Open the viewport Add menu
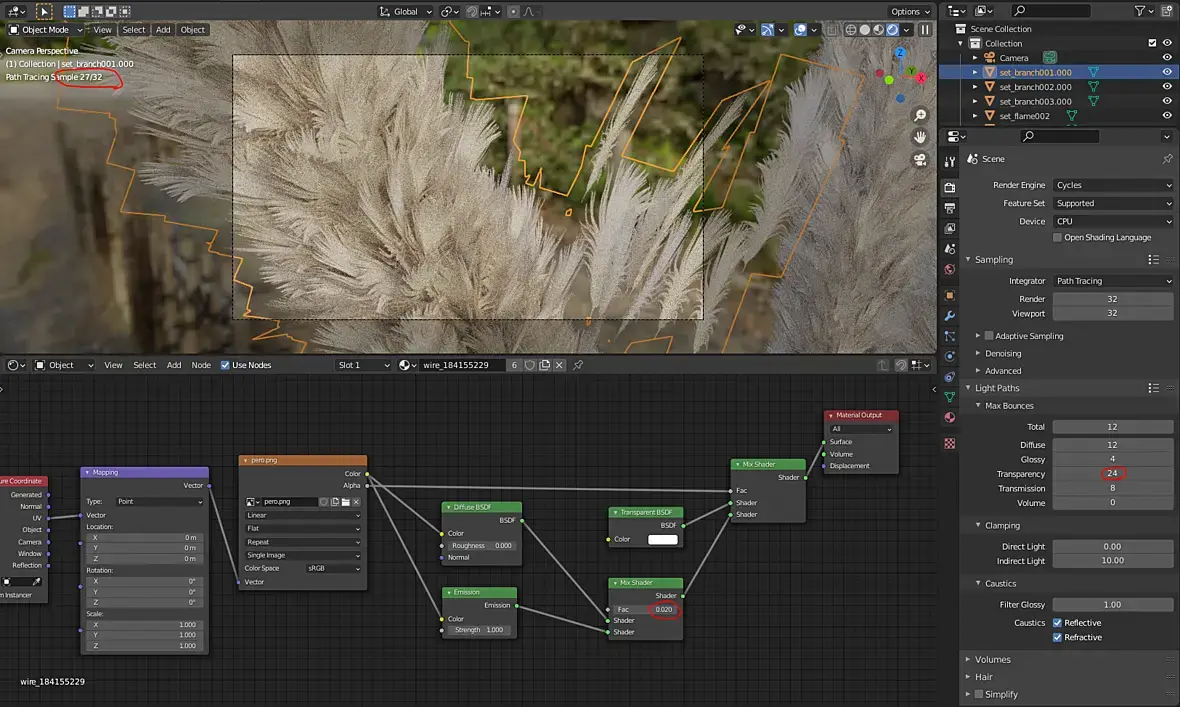This screenshot has width=1180, height=707. point(163,30)
